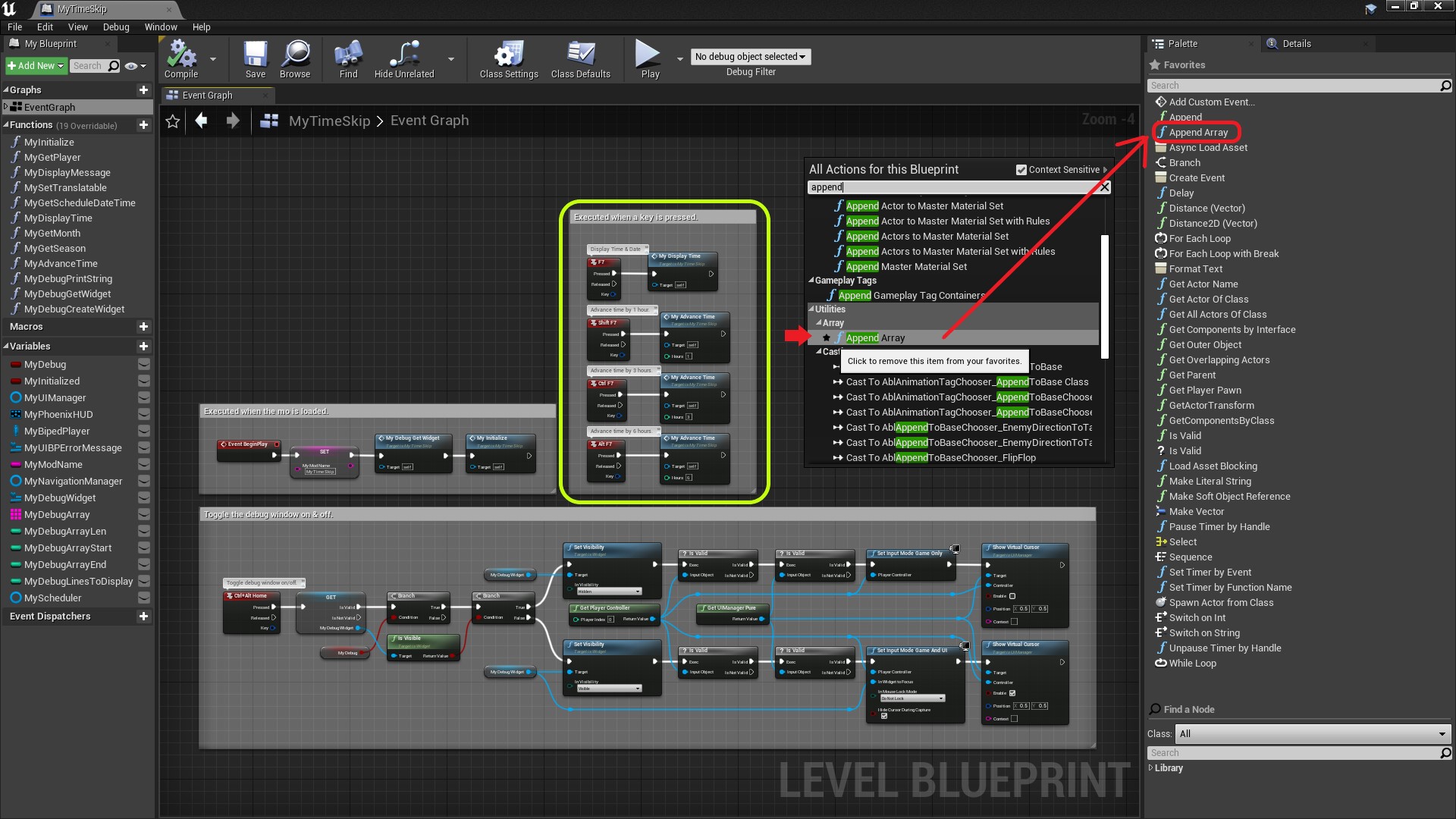Open the Edit menu
This screenshot has height=819, width=1456.
(x=45, y=27)
